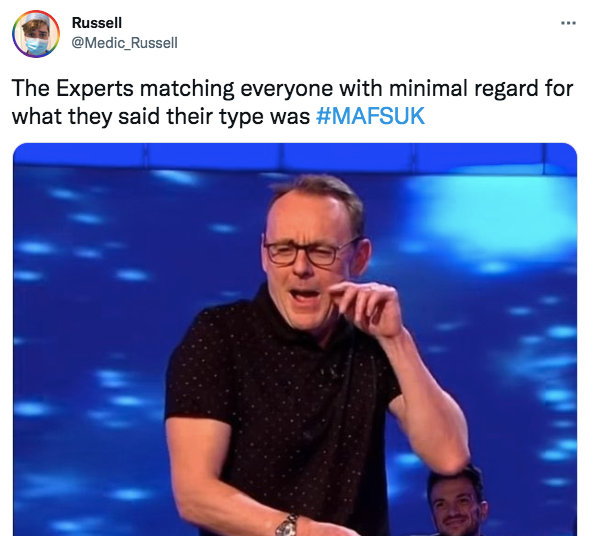Click the man's open mouth in the photo
Screen dimensions: 594x536
pyautogui.click(x=306, y=295)
